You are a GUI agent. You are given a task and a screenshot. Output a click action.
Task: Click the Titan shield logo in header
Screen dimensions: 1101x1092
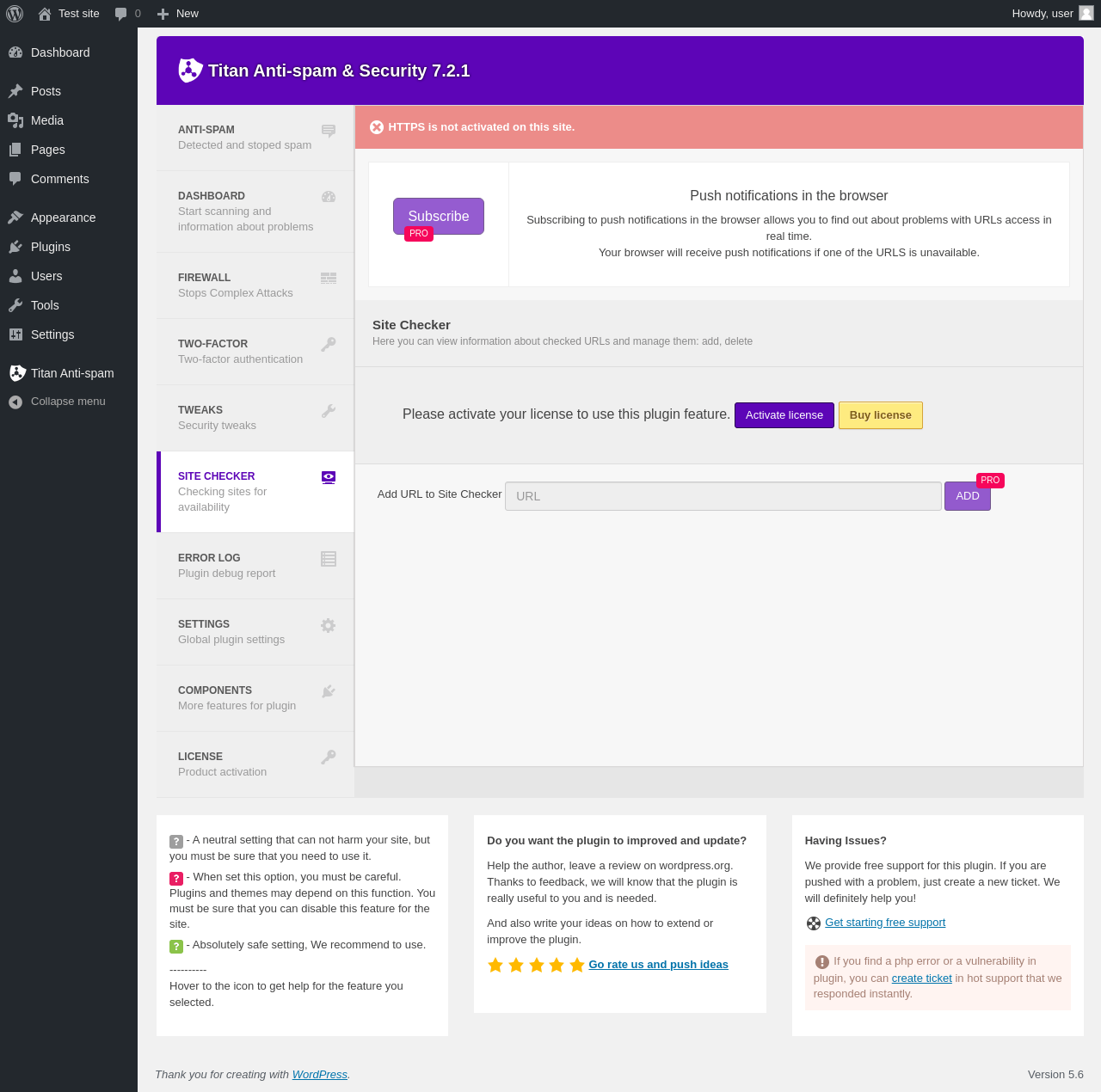coord(190,71)
